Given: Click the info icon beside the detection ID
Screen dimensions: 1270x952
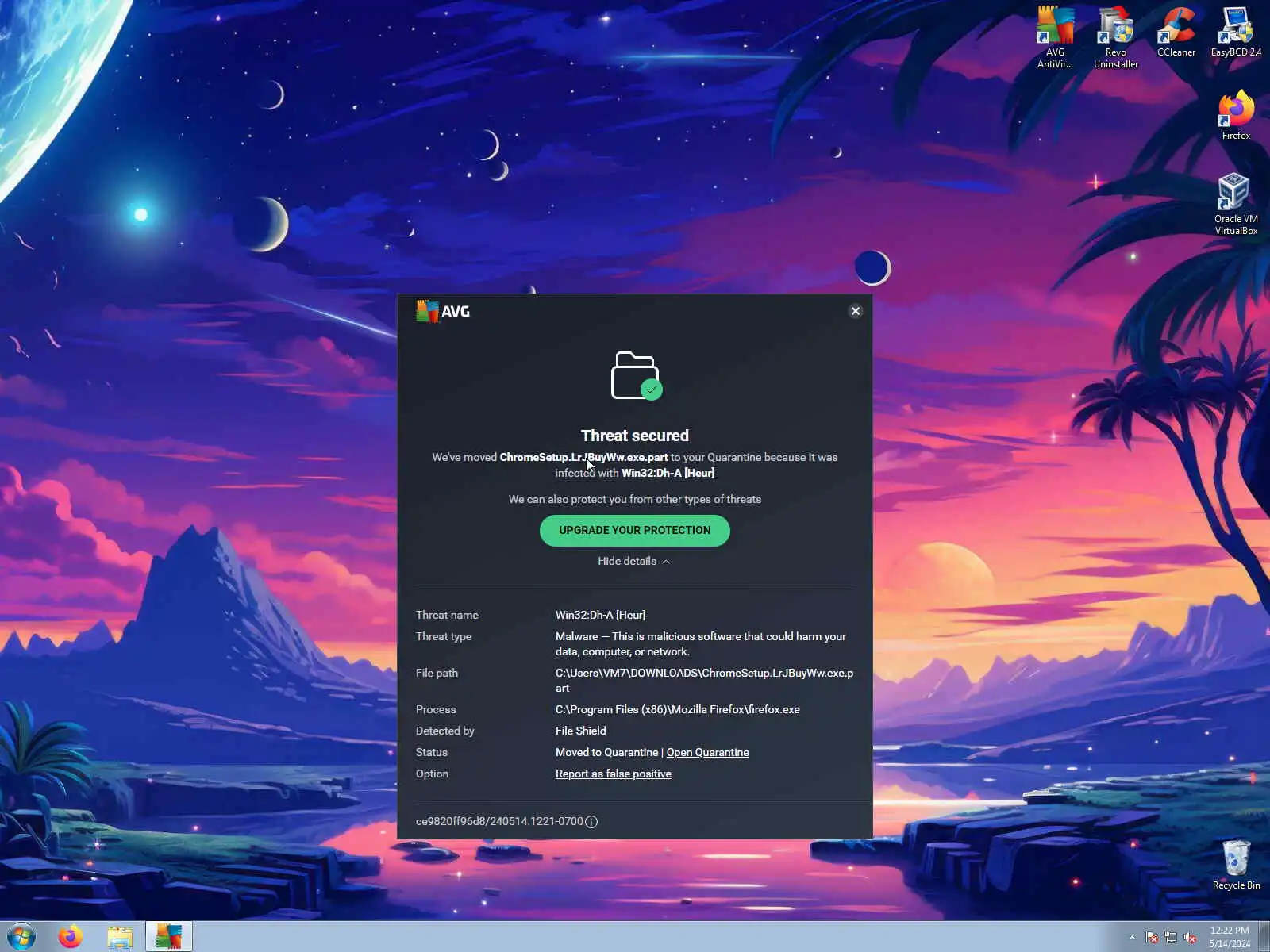Looking at the screenshot, I should point(591,822).
